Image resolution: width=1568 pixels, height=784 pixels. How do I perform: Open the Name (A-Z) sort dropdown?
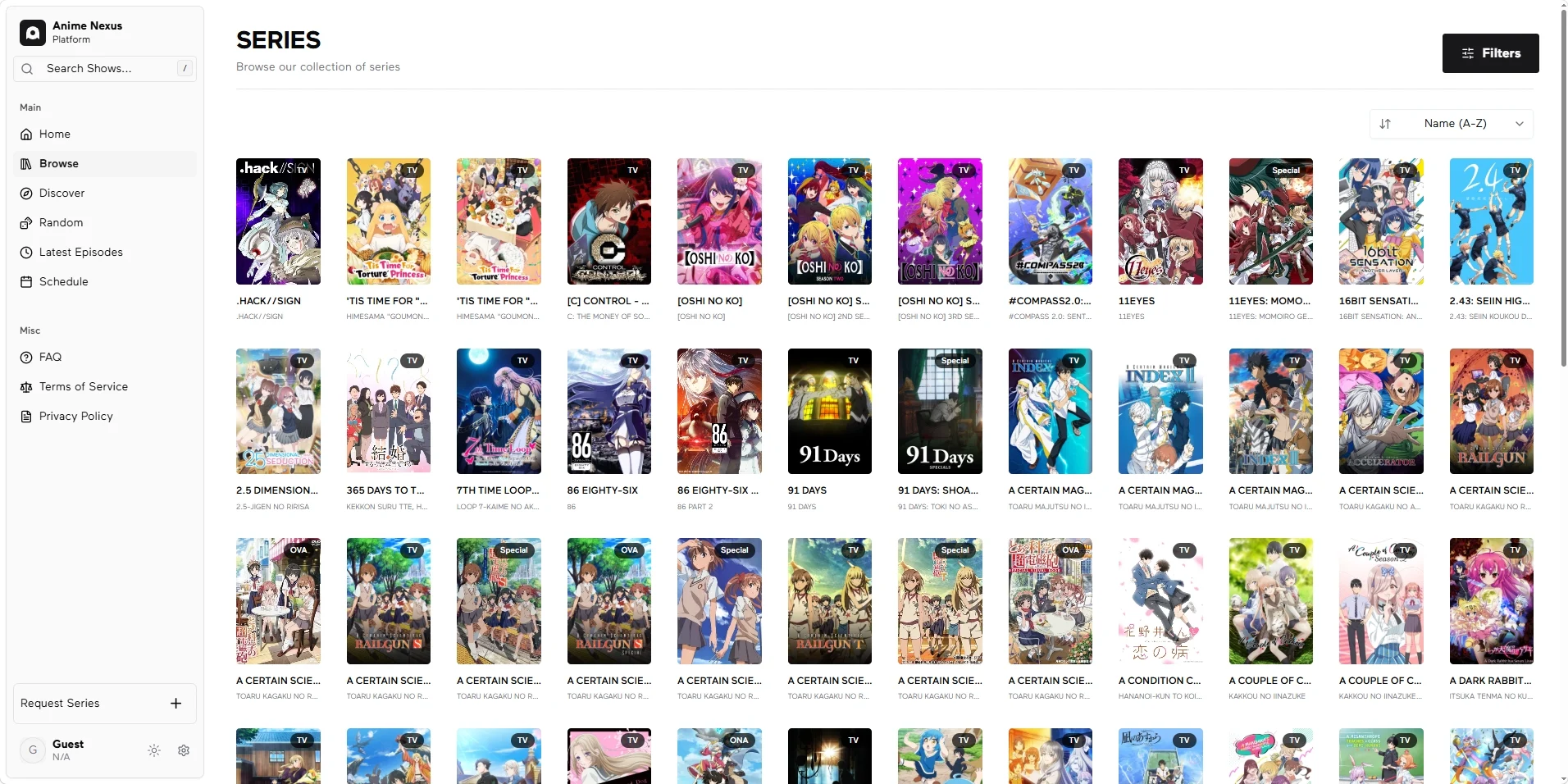click(1452, 124)
